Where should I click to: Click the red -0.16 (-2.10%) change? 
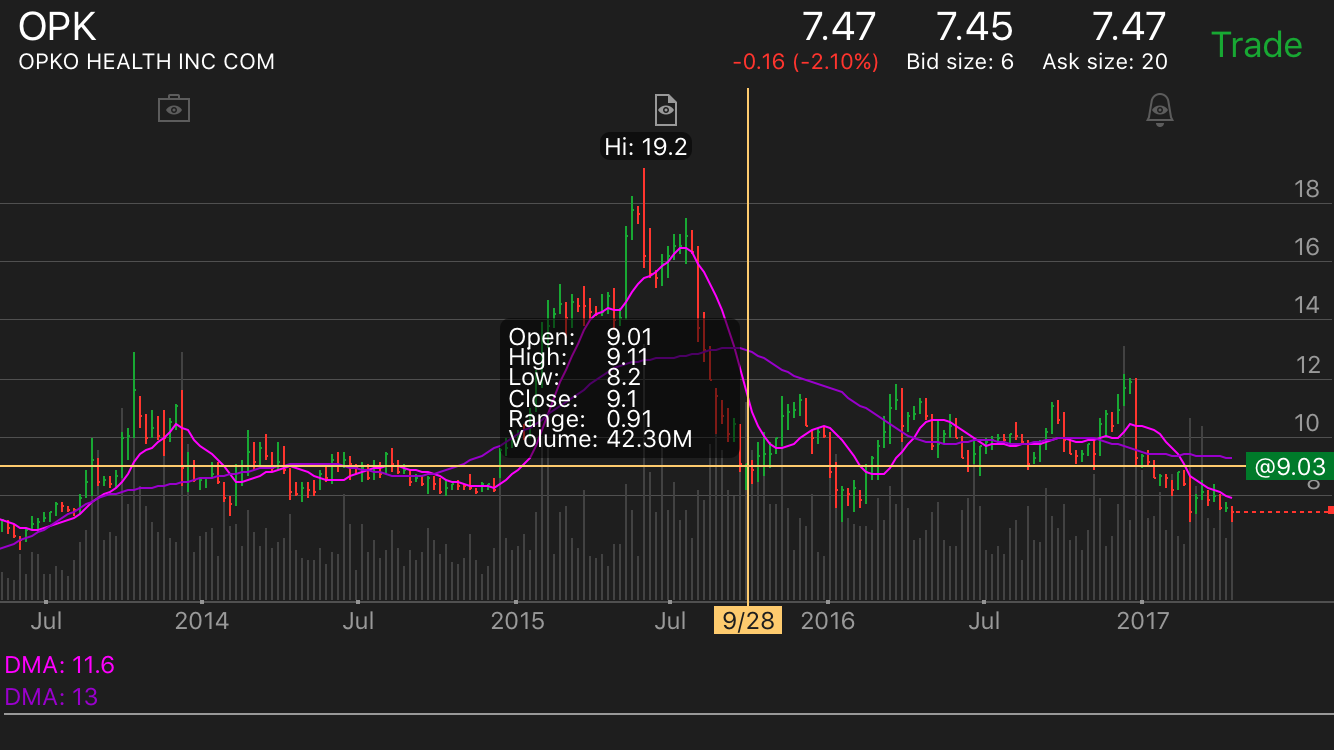[x=805, y=62]
